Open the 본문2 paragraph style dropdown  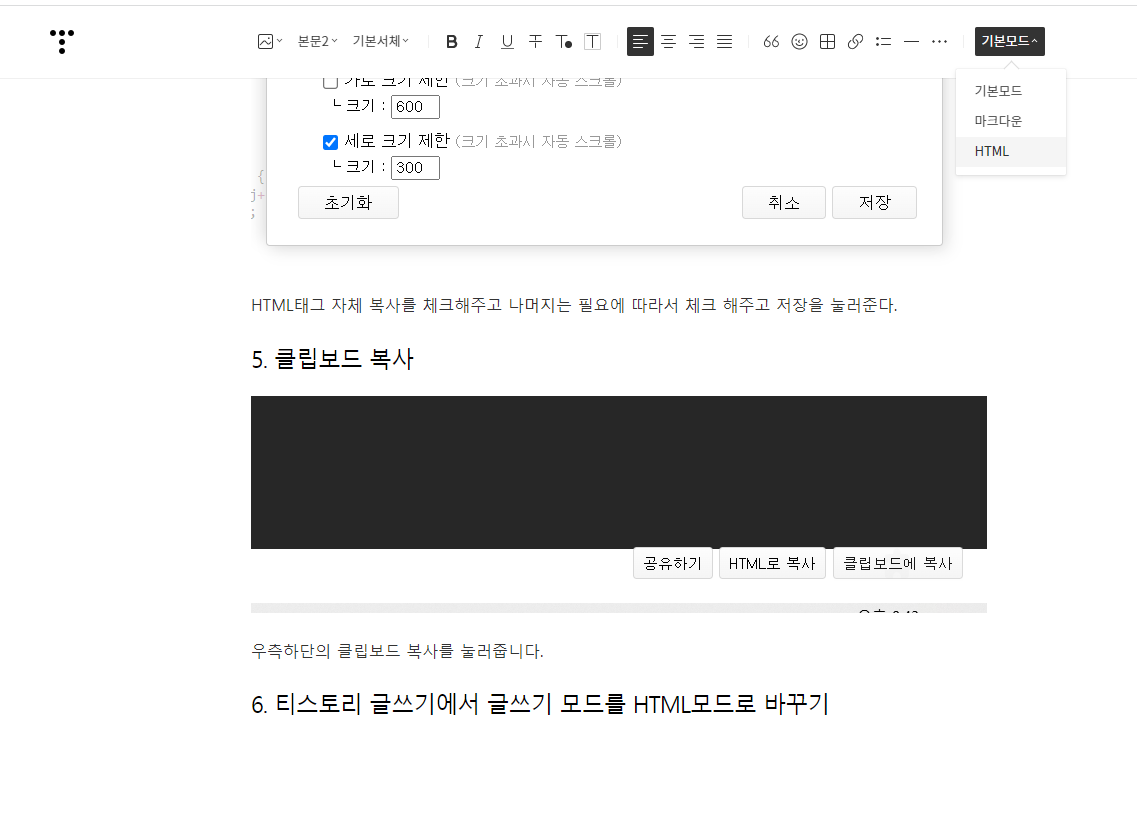[318, 41]
